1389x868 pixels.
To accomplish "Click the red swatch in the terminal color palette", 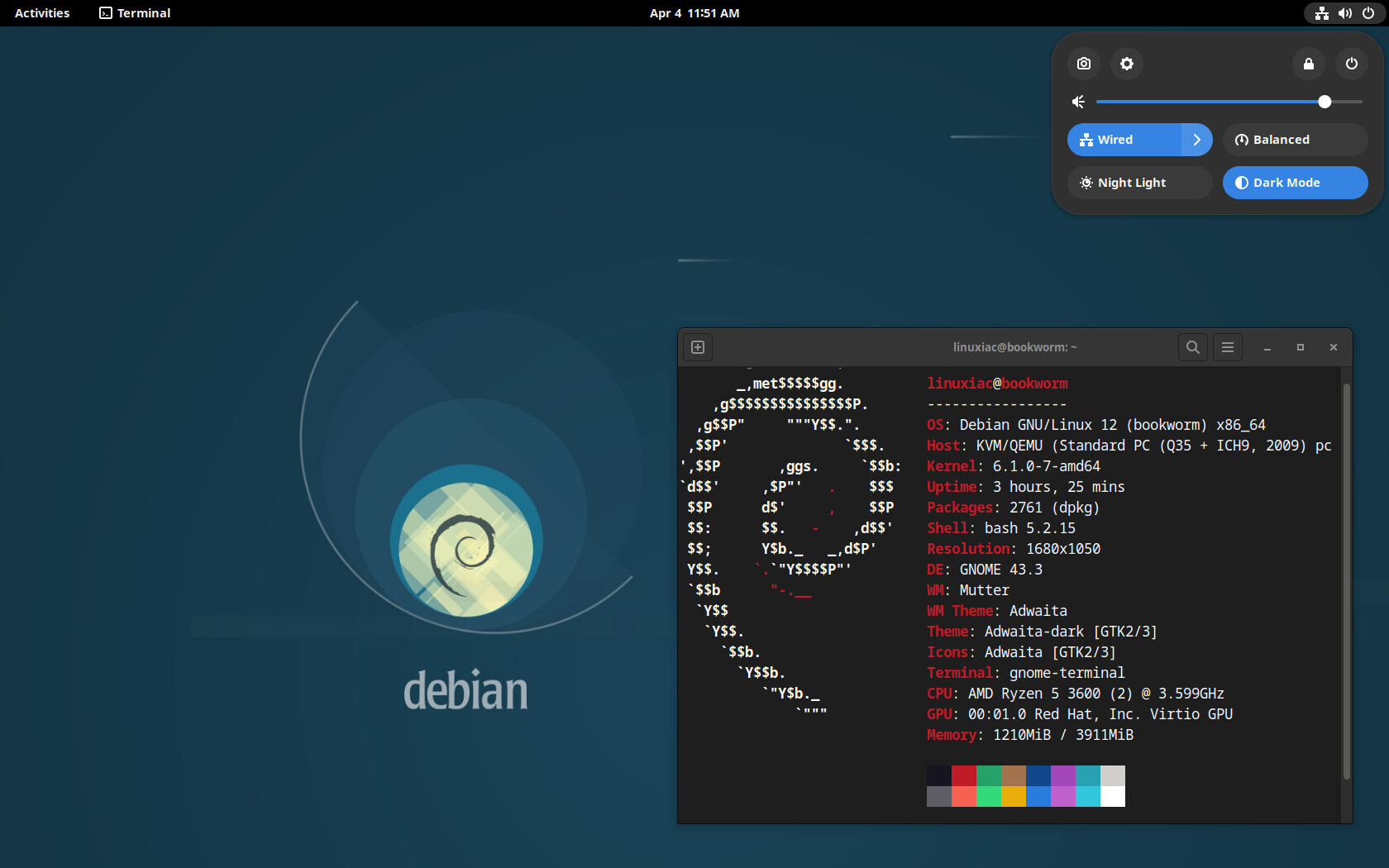I will (x=963, y=775).
